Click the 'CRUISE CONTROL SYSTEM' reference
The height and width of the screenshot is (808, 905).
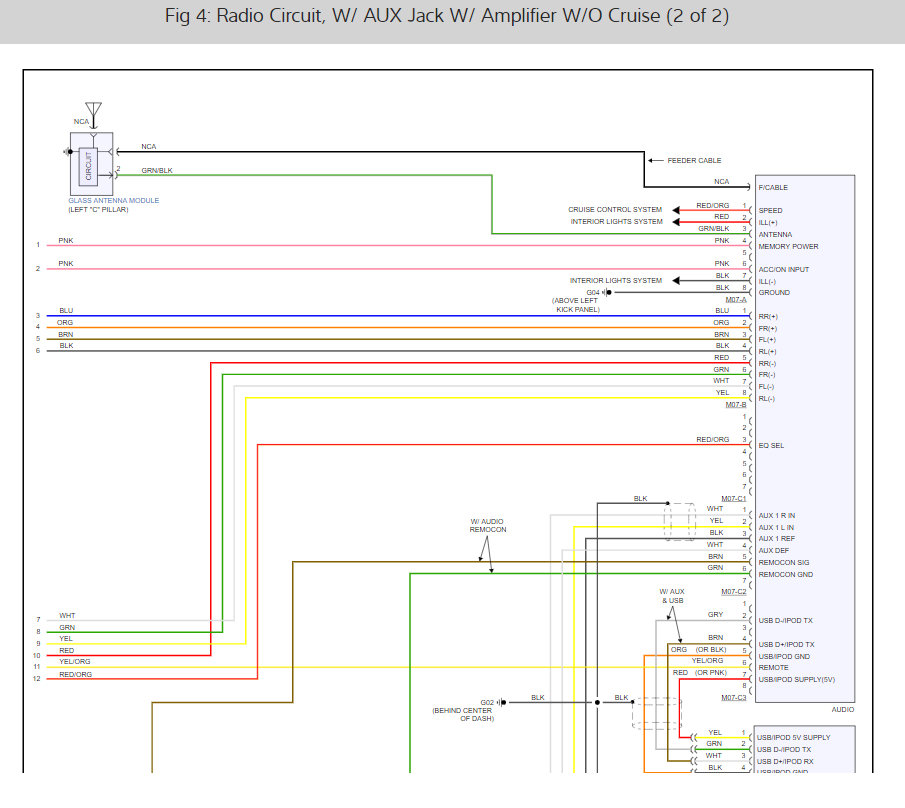615,210
